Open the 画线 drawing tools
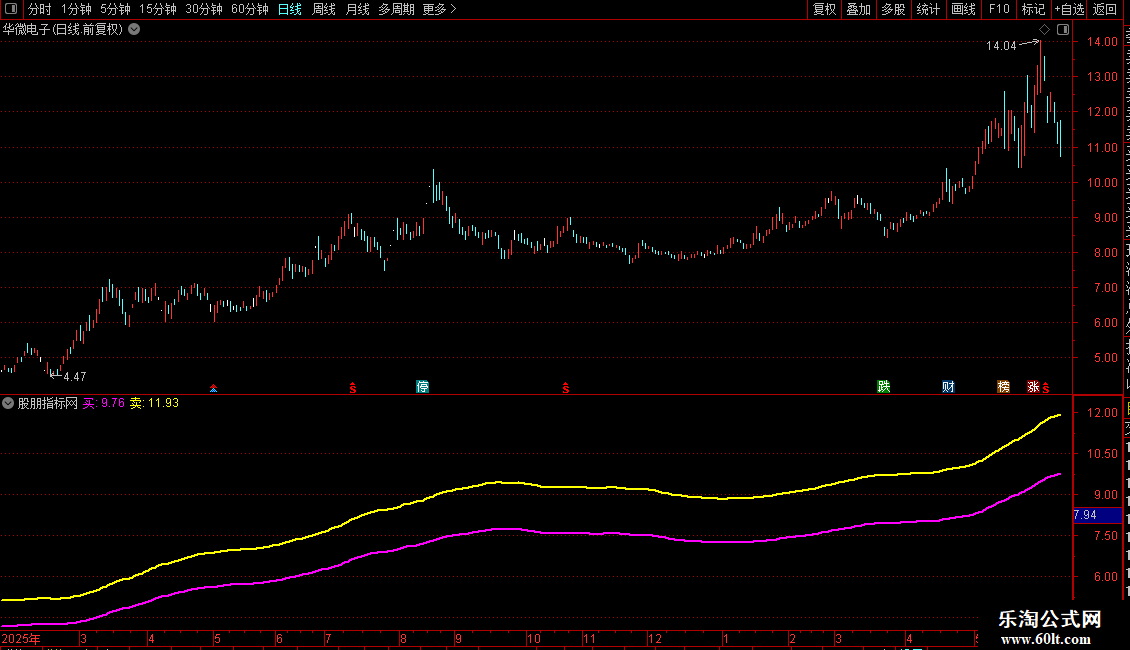The width and height of the screenshot is (1130, 650). pyautogui.click(x=963, y=9)
